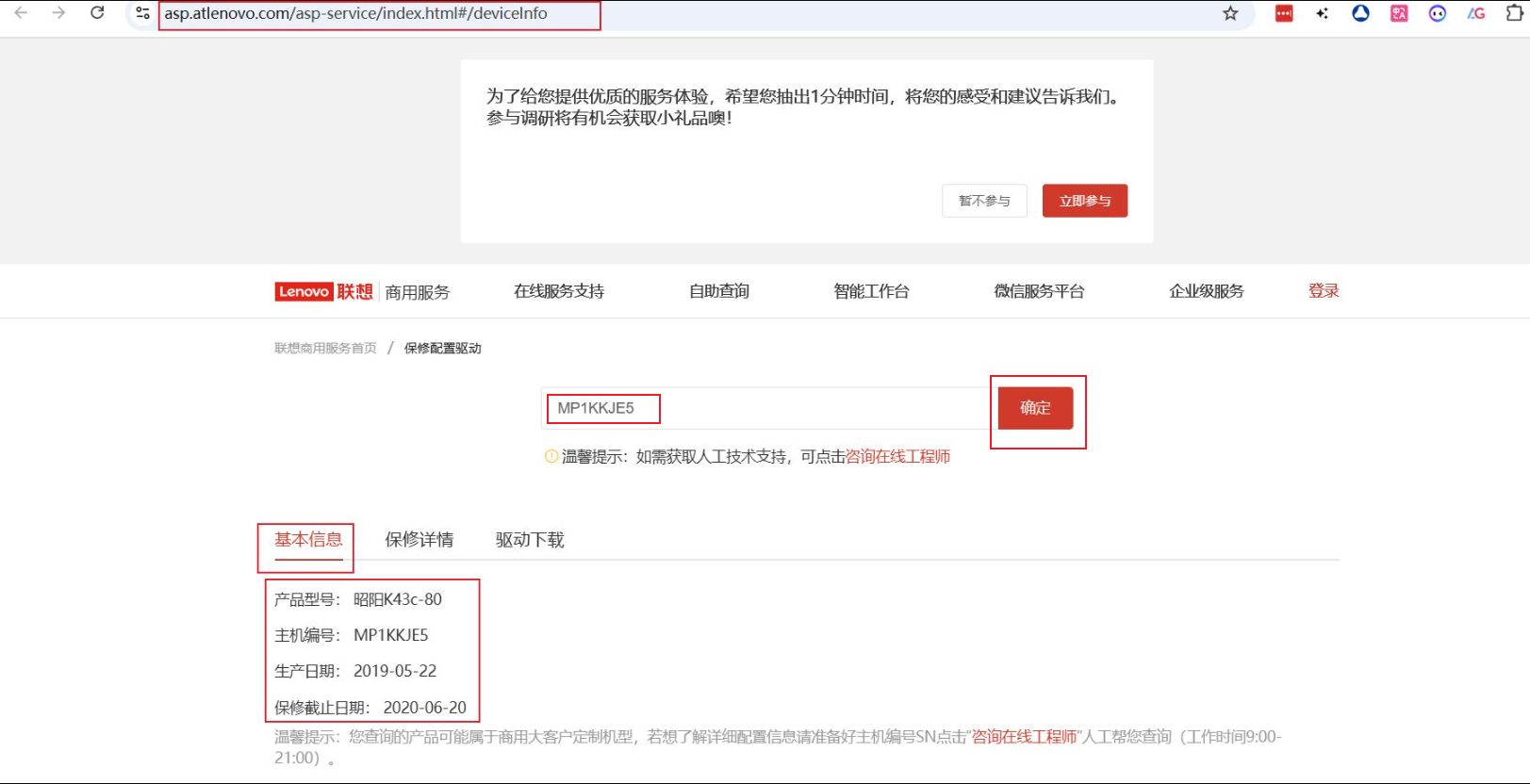The image size is (1530, 784).
Task: Open site information icon in address bar
Action: coord(142,13)
